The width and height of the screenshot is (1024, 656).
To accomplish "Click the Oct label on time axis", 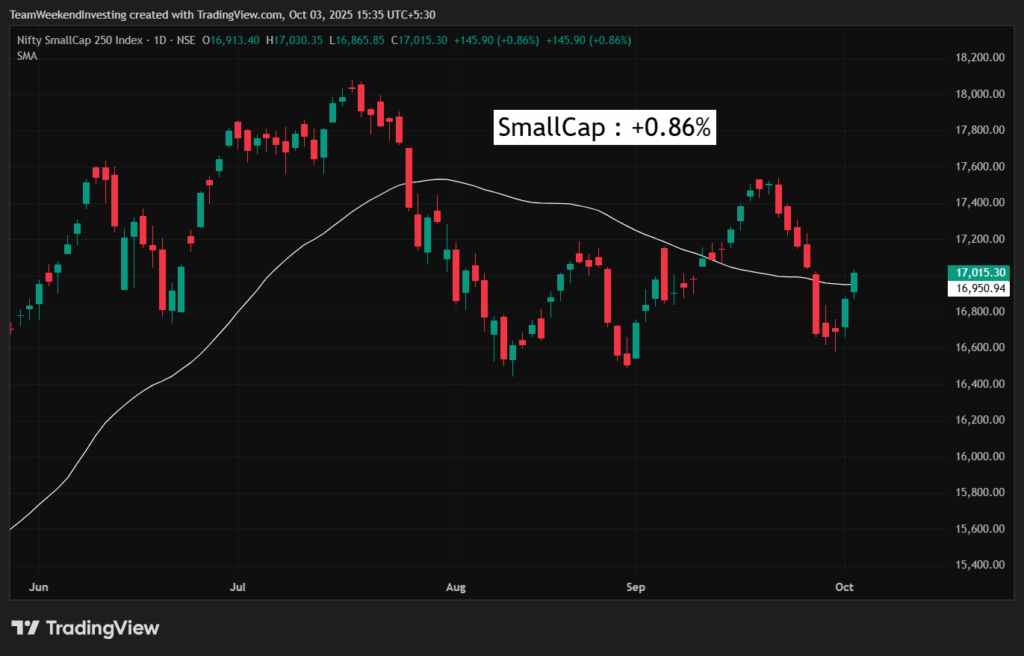I will [x=845, y=588].
